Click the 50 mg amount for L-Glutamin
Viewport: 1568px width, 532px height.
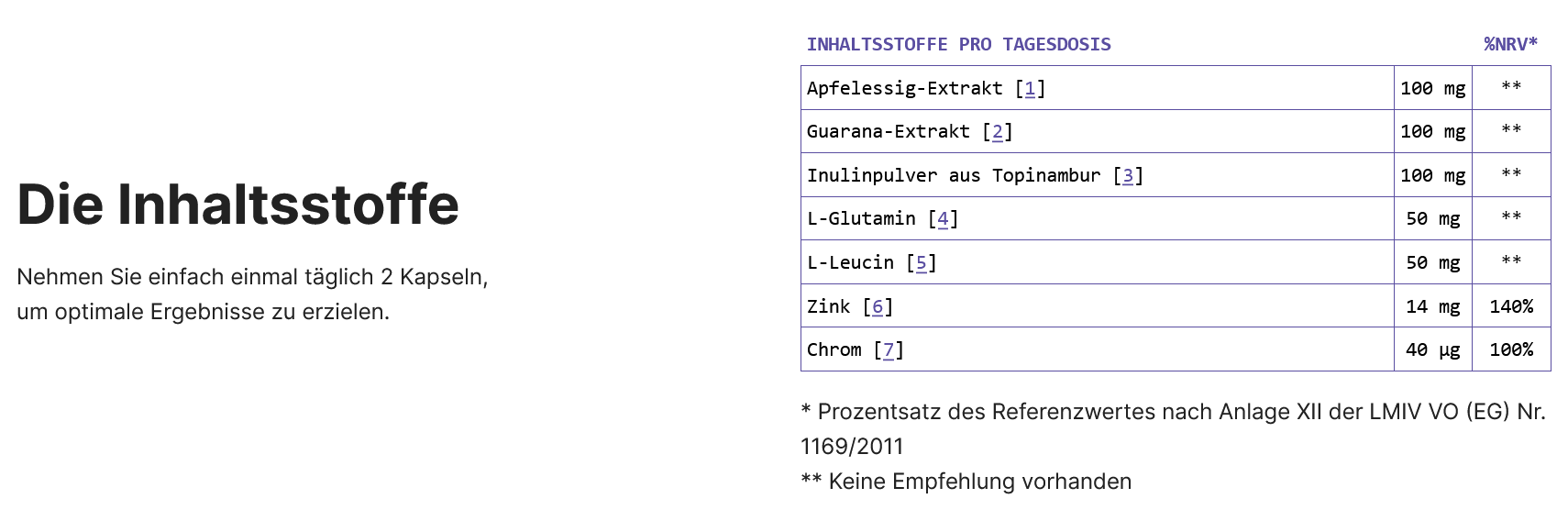pos(1432,218)
